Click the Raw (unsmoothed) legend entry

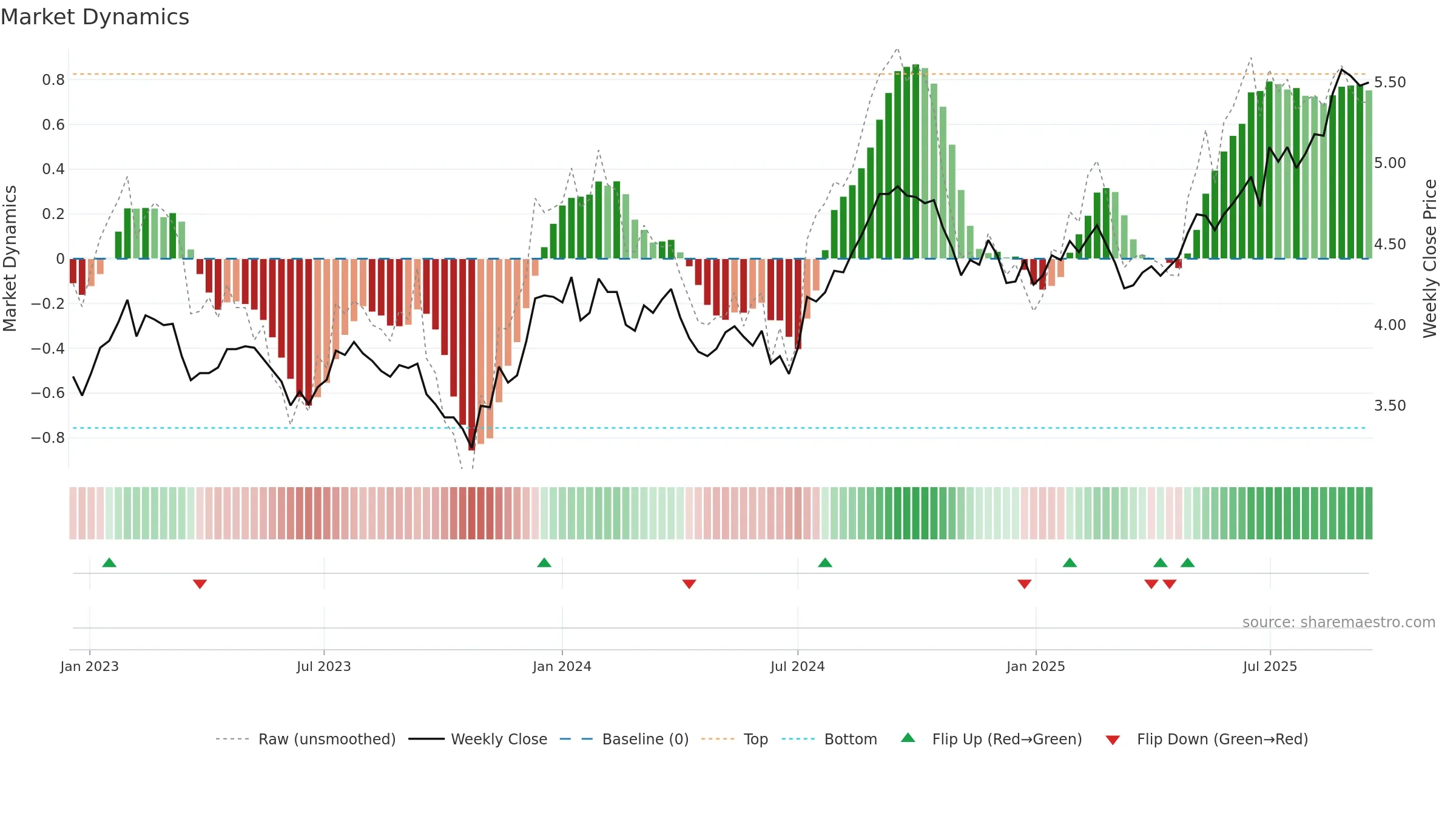pyautogui.click(x=305, y=739)
